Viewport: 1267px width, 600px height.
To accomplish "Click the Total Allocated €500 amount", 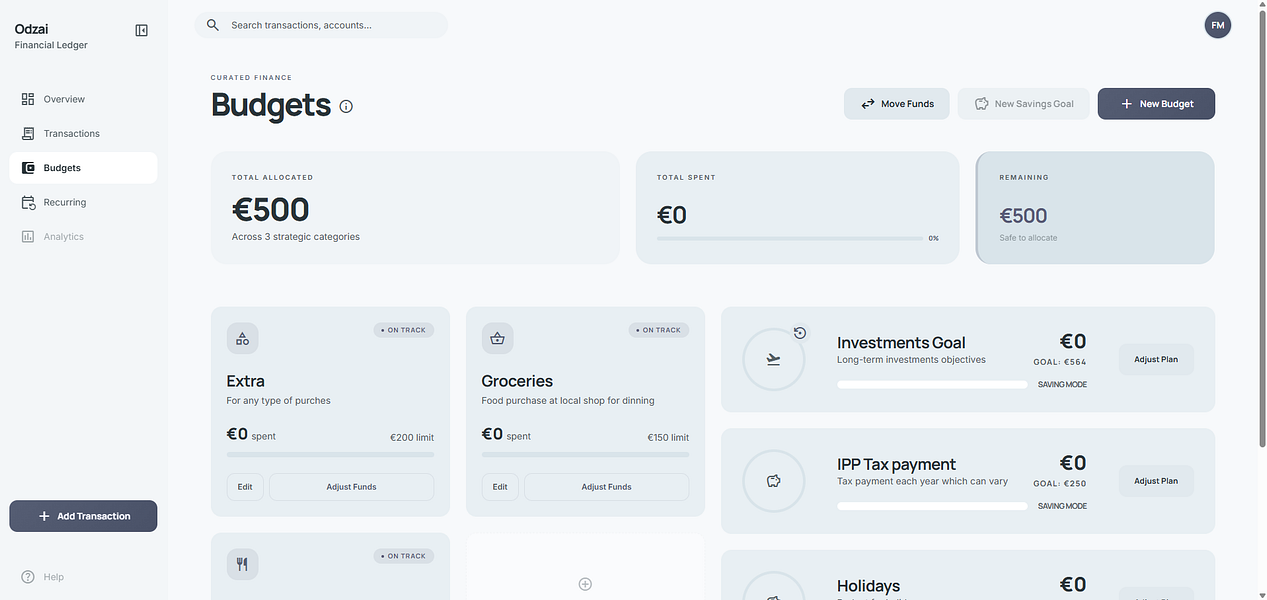I will tap(270, 210).
